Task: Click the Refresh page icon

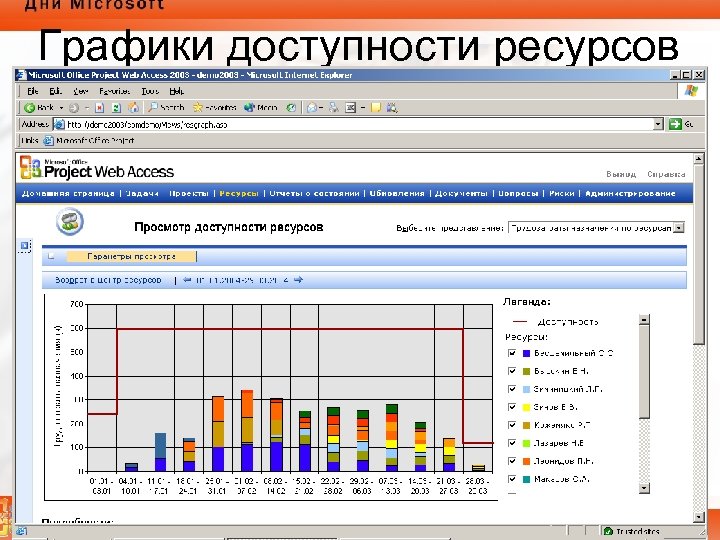Action: pyautogui.click(x=116, y=108)
